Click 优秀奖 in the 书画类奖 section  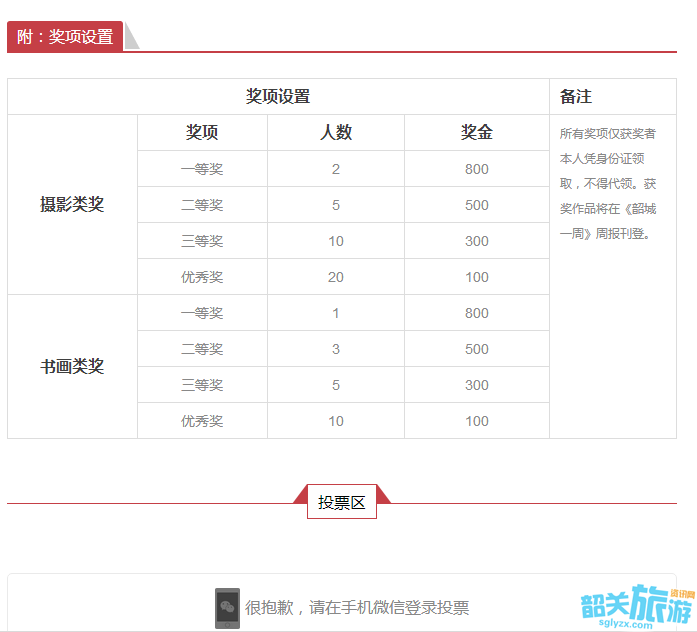click(x=202, y=421)
